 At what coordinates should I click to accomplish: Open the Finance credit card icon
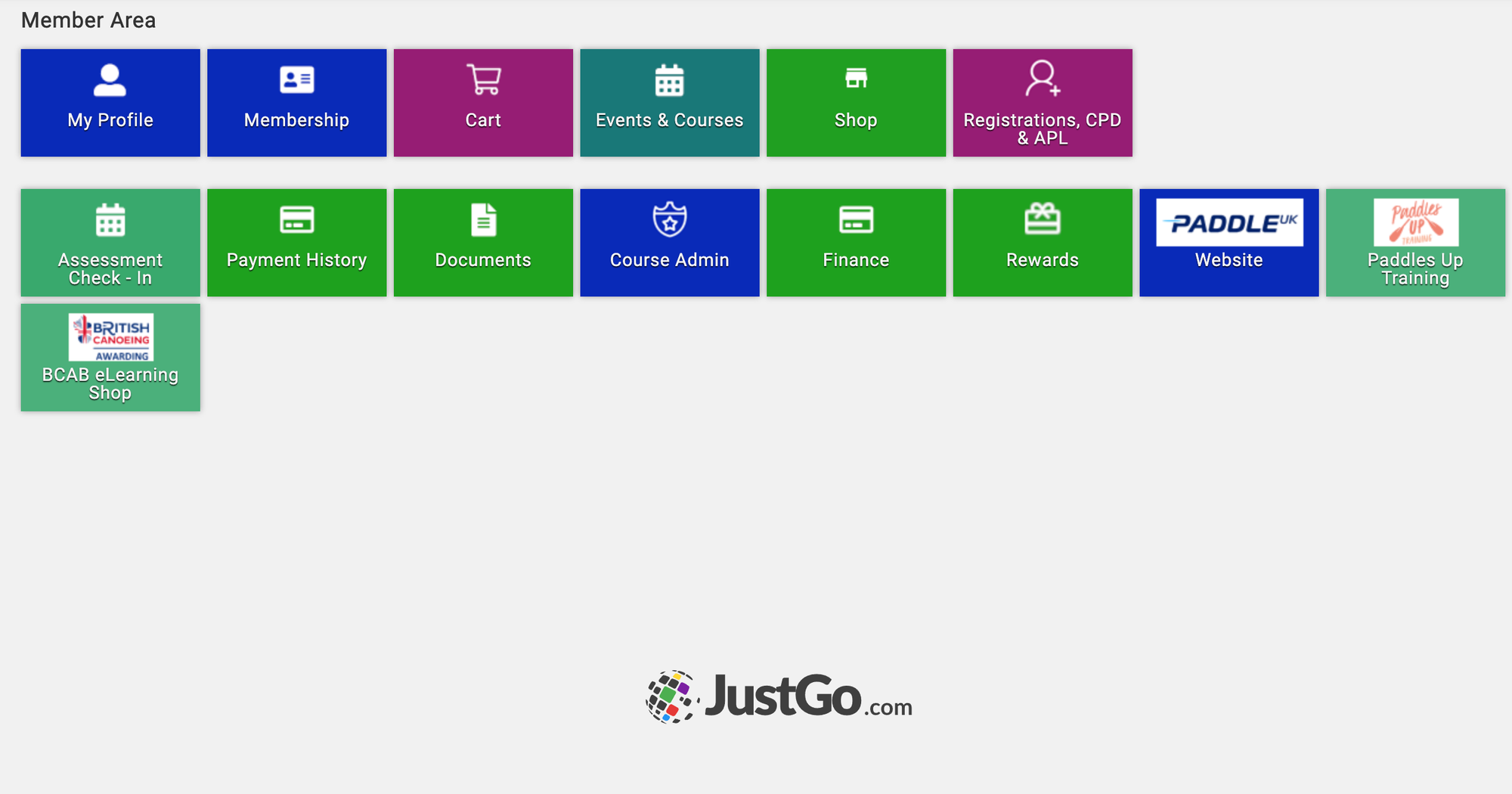856,220
